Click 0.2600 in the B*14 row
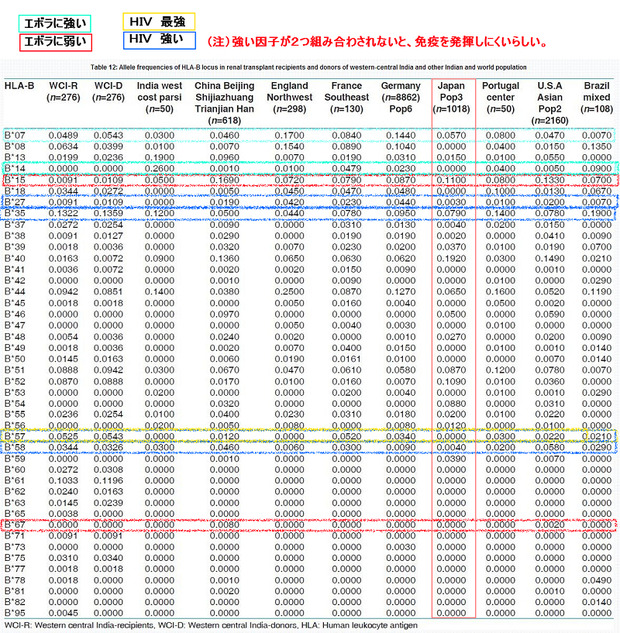This screenshot has width=620, height=633. (159, 169)
